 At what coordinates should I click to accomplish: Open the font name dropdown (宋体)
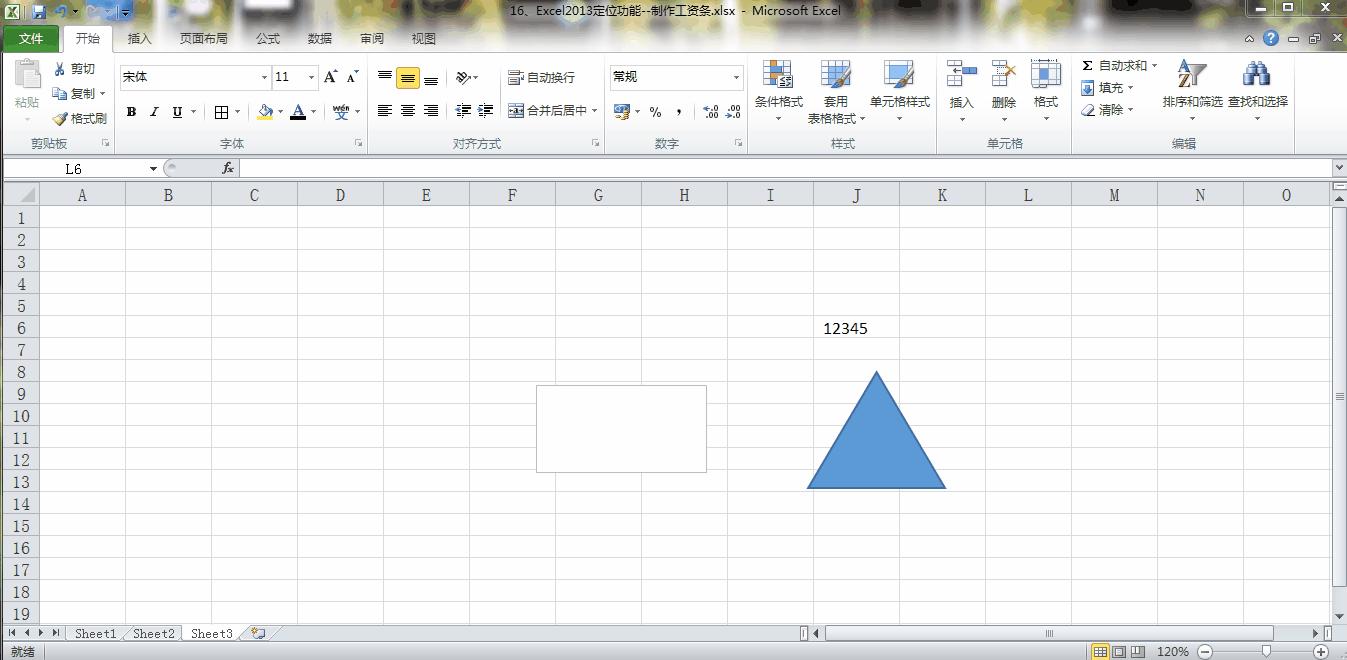point(264,77)
